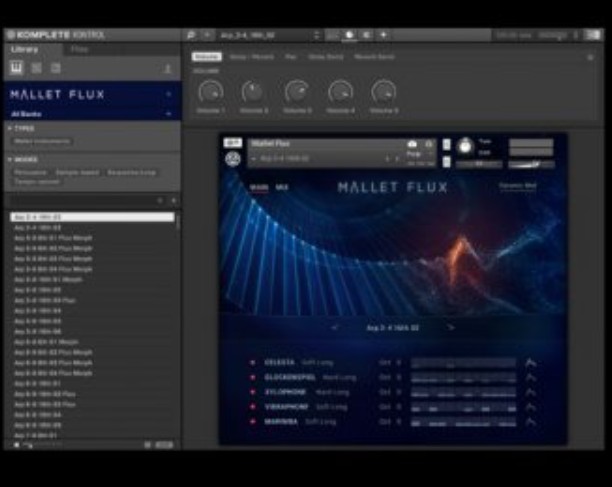The height and width of the screenshot is (487, 612).
Task: Select the Mallet Instruments type tag
Action: (42, 141)
